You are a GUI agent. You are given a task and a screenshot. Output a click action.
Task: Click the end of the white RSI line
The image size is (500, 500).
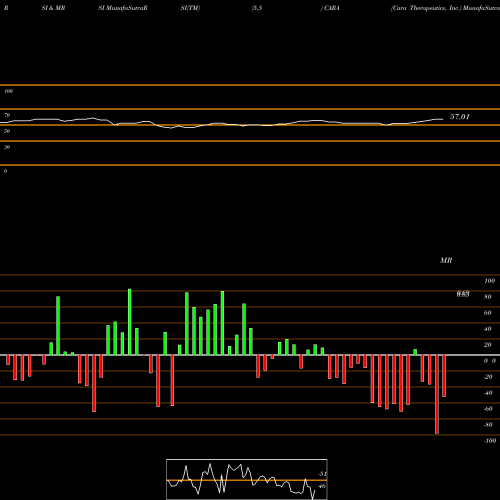click(443, 119)
